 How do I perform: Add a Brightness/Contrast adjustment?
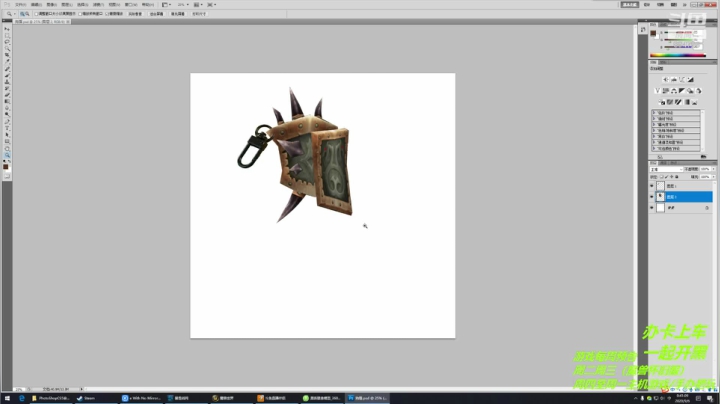click(x=666, y=79)
